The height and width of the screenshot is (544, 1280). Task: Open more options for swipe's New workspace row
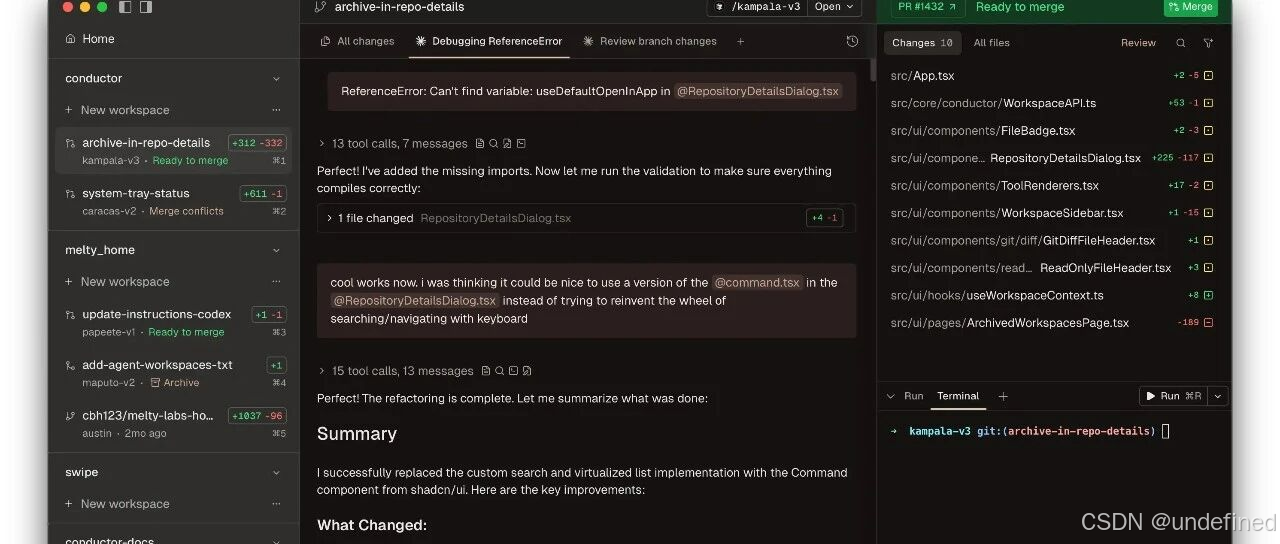point(277,504)
